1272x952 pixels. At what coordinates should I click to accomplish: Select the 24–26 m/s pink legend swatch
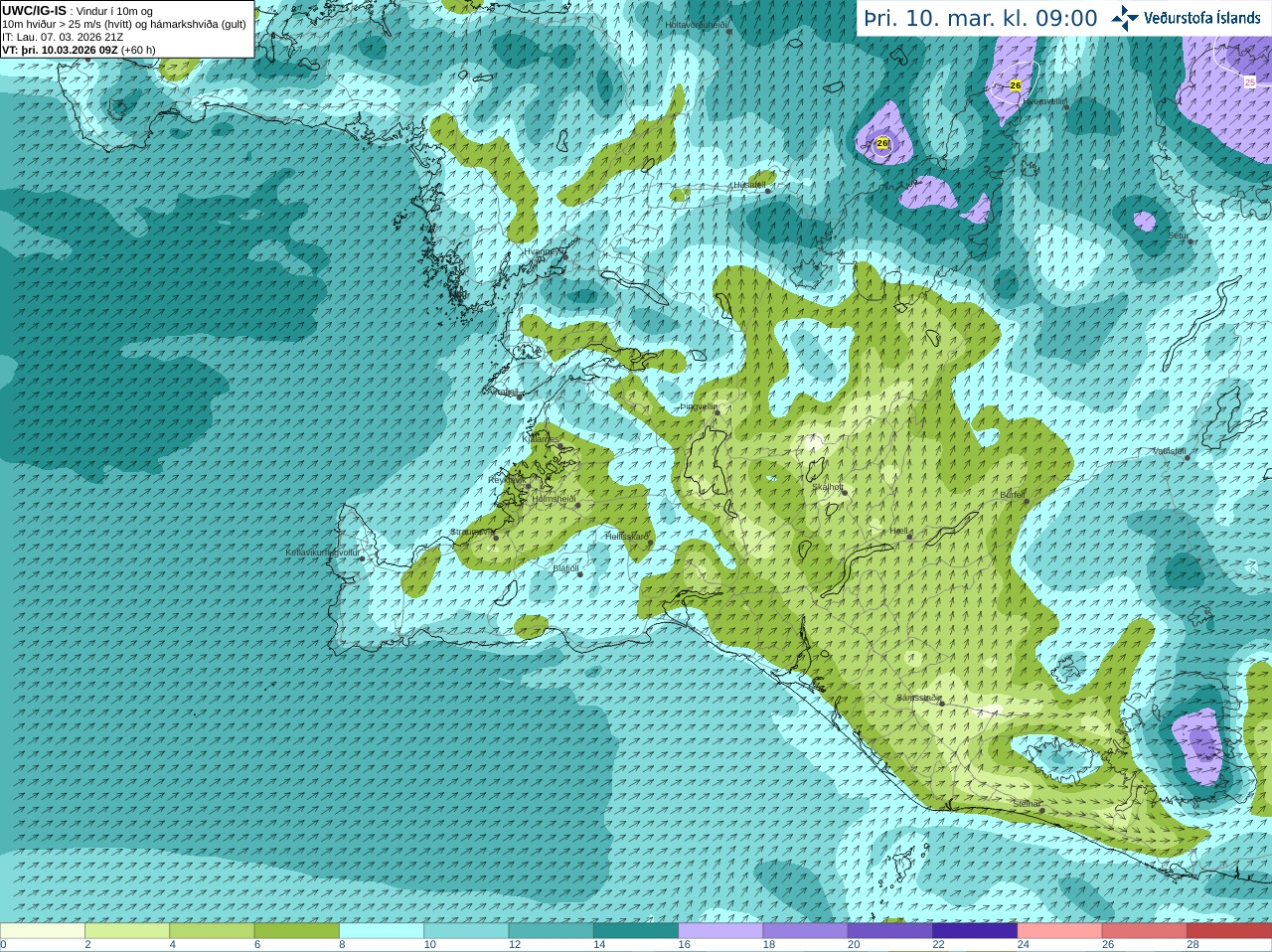pos(1060,931)
